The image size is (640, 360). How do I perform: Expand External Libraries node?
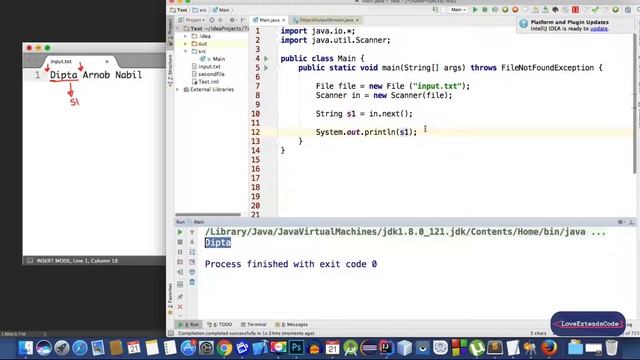click(178, 89)
